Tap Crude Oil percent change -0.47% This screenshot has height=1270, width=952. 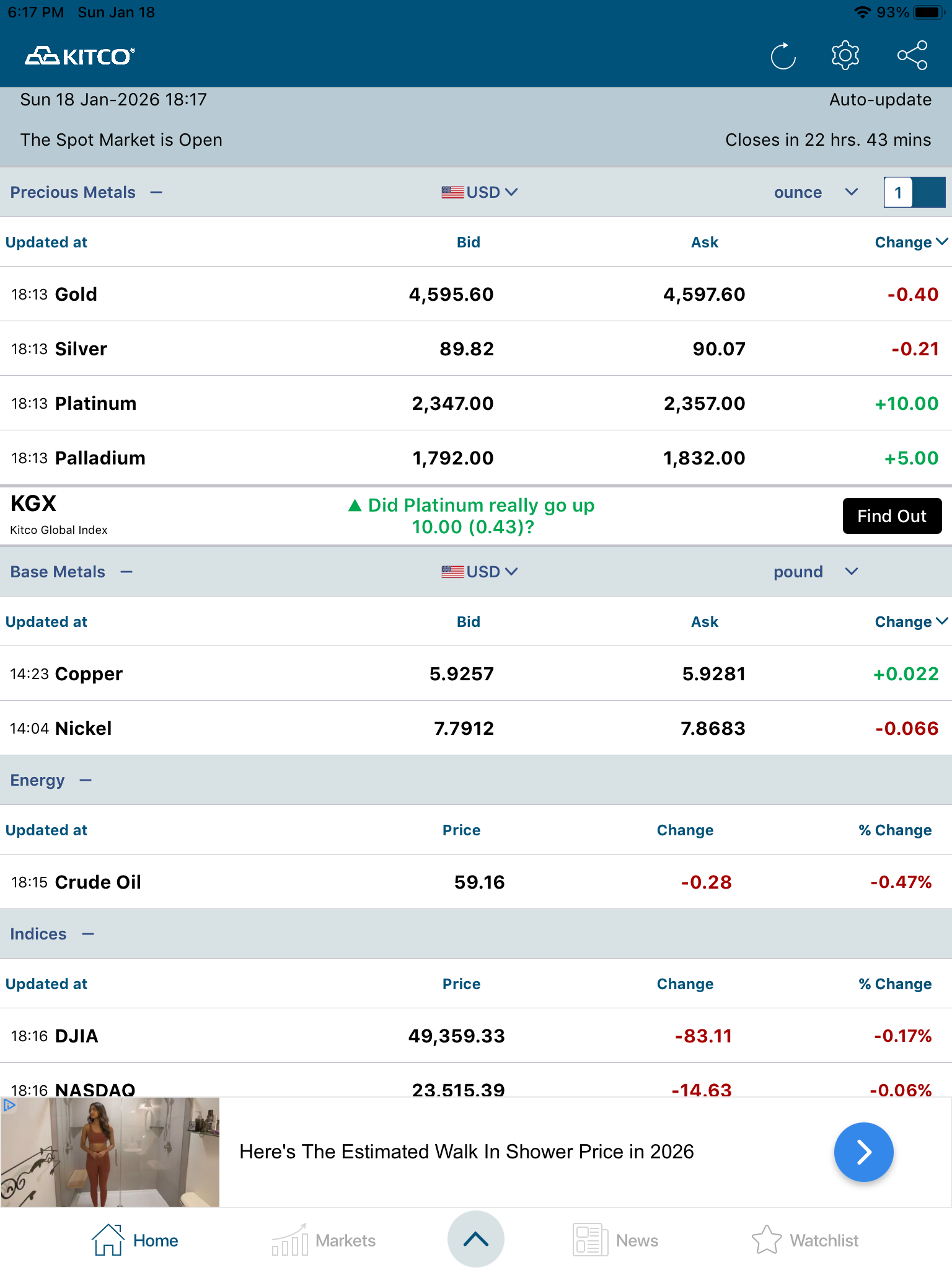pos(901,882)
